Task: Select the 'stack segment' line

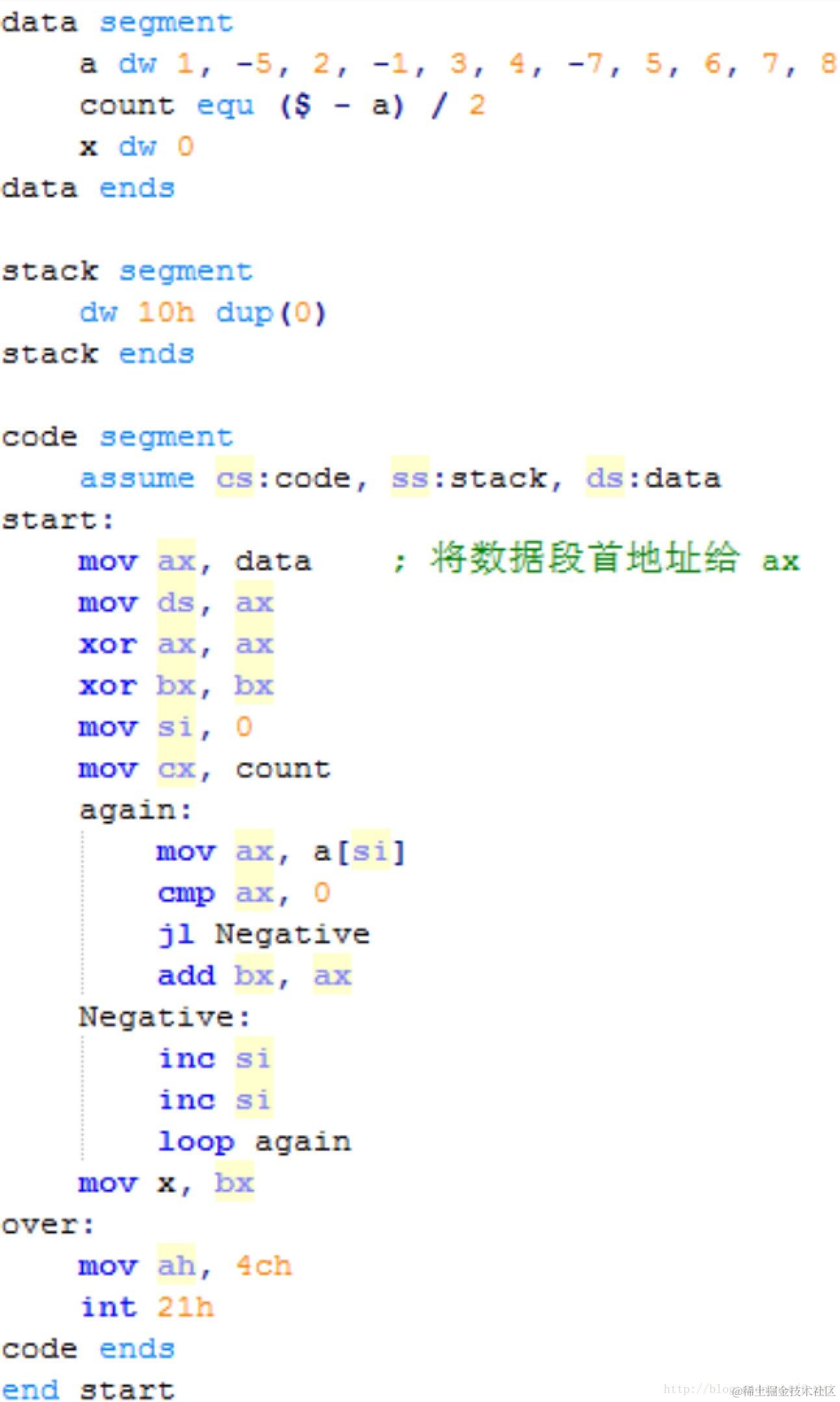Action: (127, 272)
